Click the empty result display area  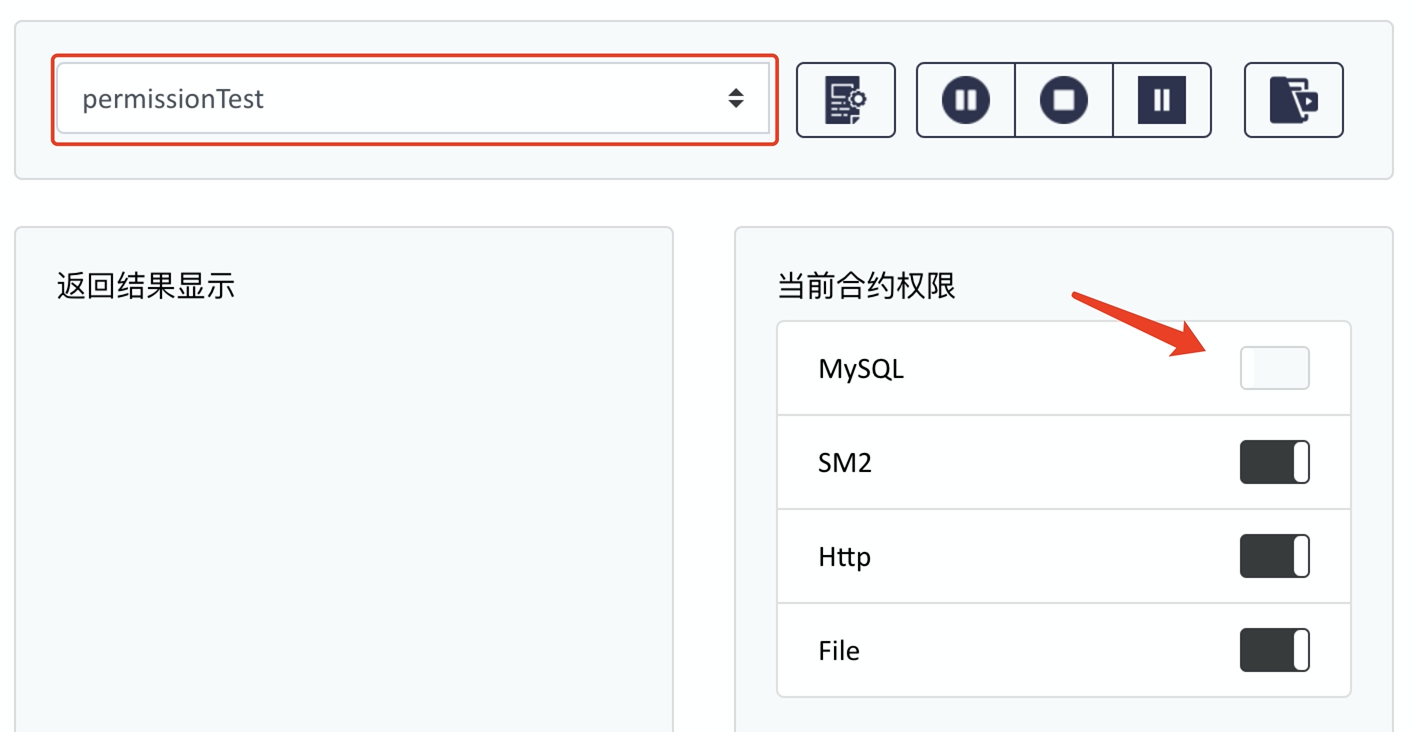point(343,500)
